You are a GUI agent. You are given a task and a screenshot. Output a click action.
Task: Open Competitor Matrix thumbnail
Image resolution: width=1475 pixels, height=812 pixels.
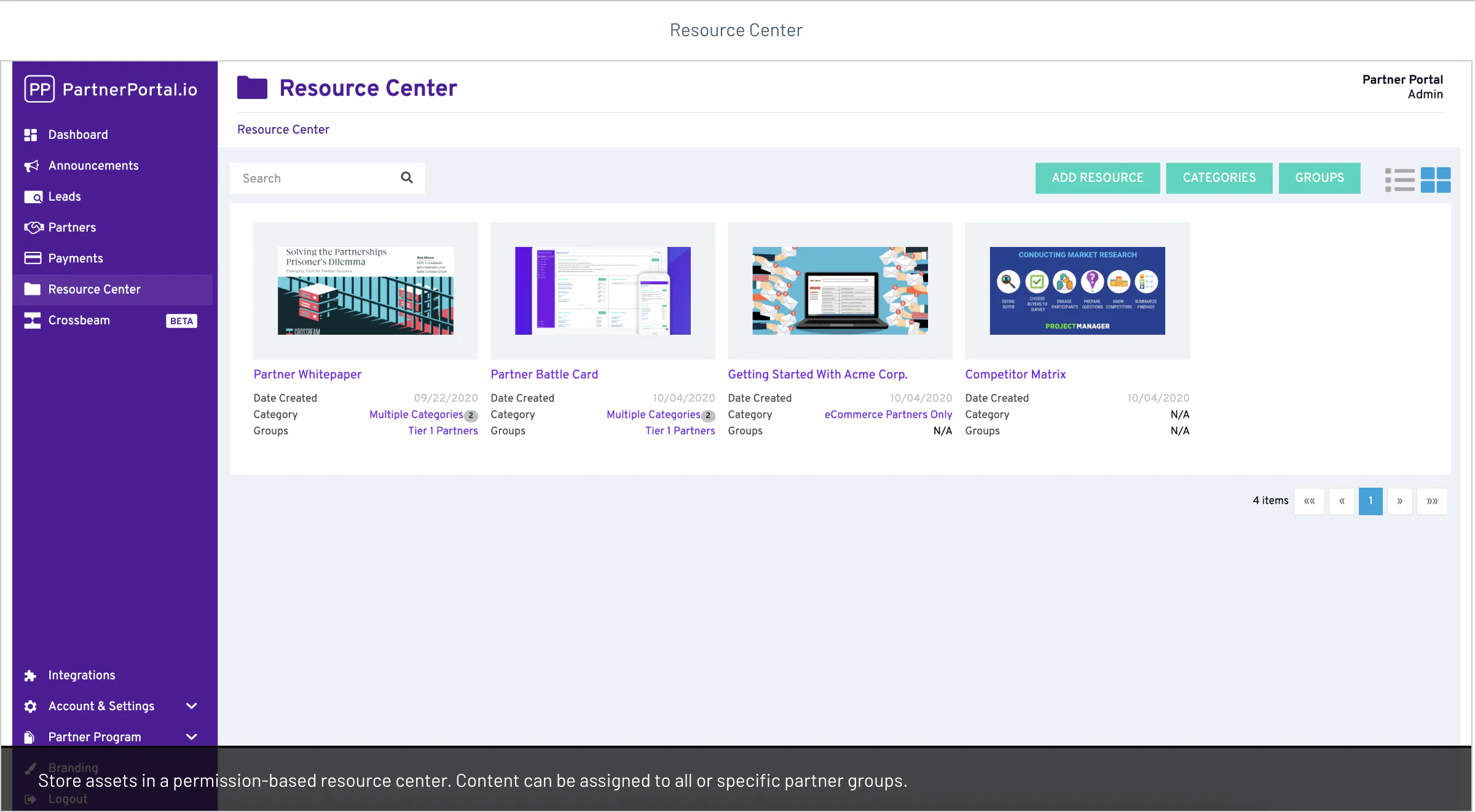(x=1077, y=291)
